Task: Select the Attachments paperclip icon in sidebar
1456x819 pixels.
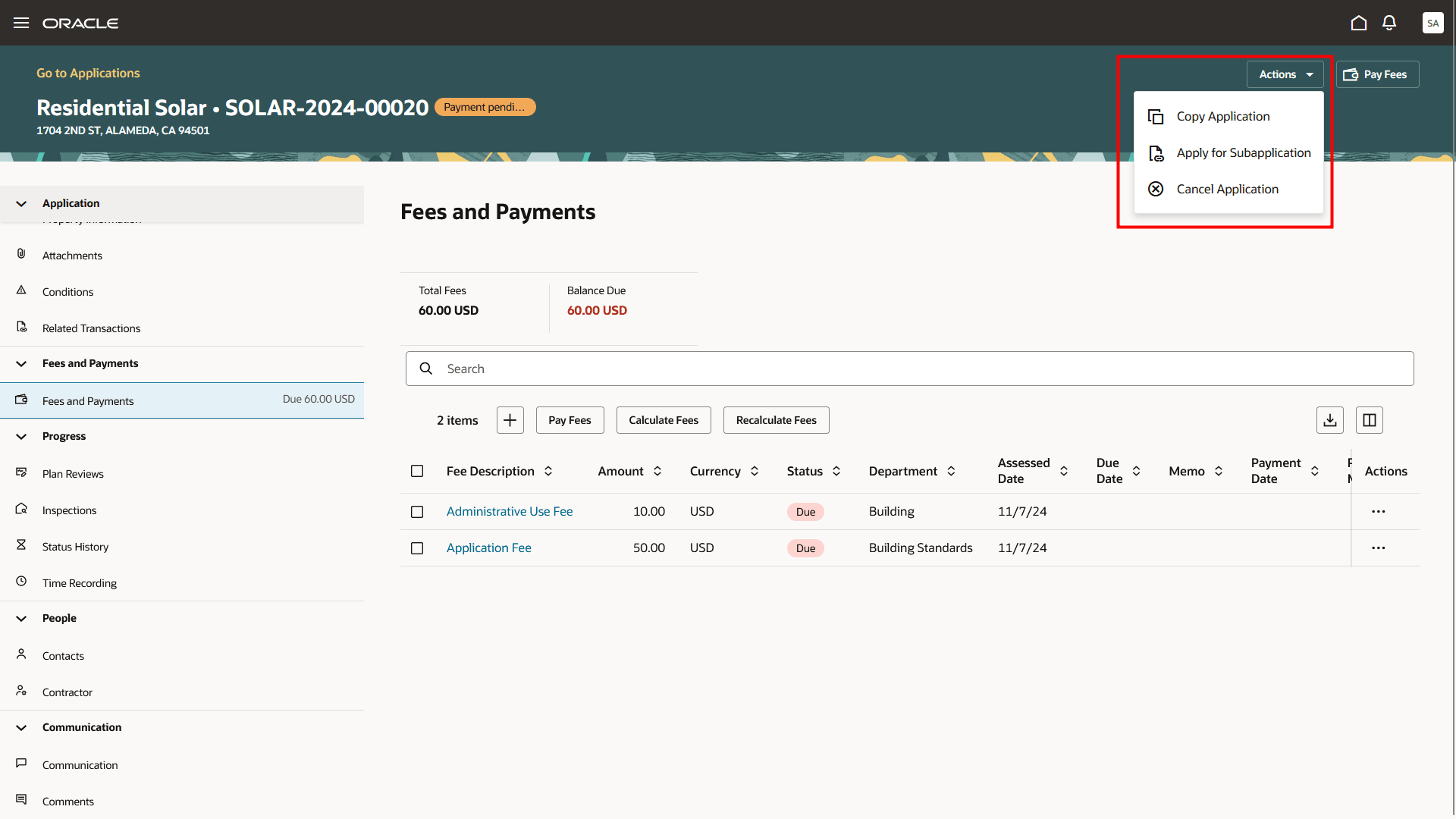Action: coord(20,254)
